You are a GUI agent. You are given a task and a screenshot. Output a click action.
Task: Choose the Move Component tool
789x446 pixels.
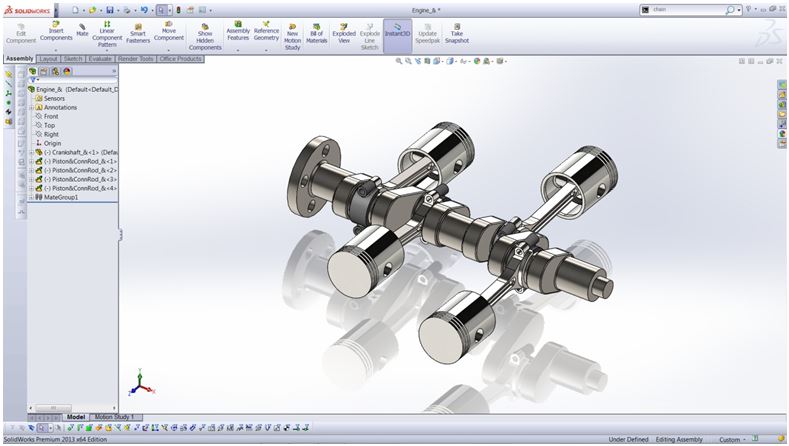pos(169,31)
